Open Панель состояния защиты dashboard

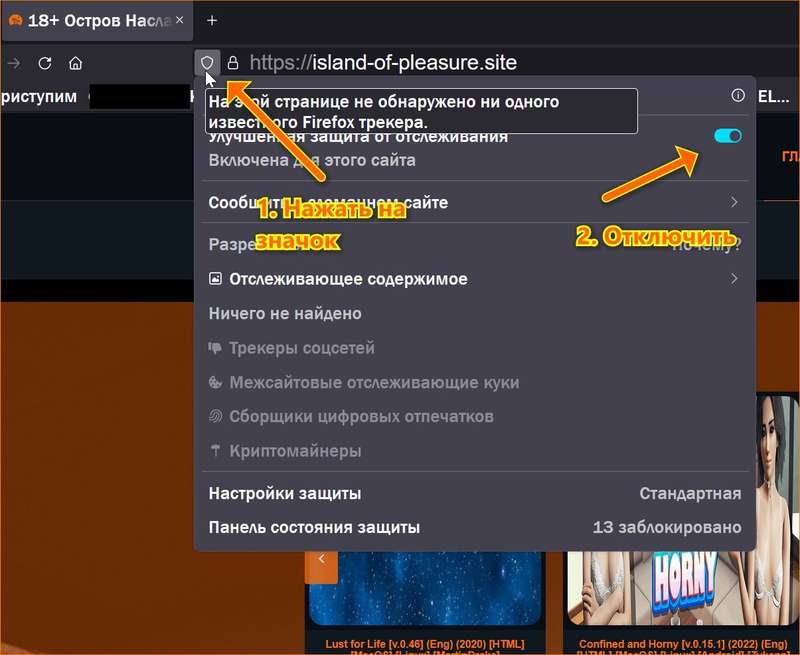tap(314, 527)
